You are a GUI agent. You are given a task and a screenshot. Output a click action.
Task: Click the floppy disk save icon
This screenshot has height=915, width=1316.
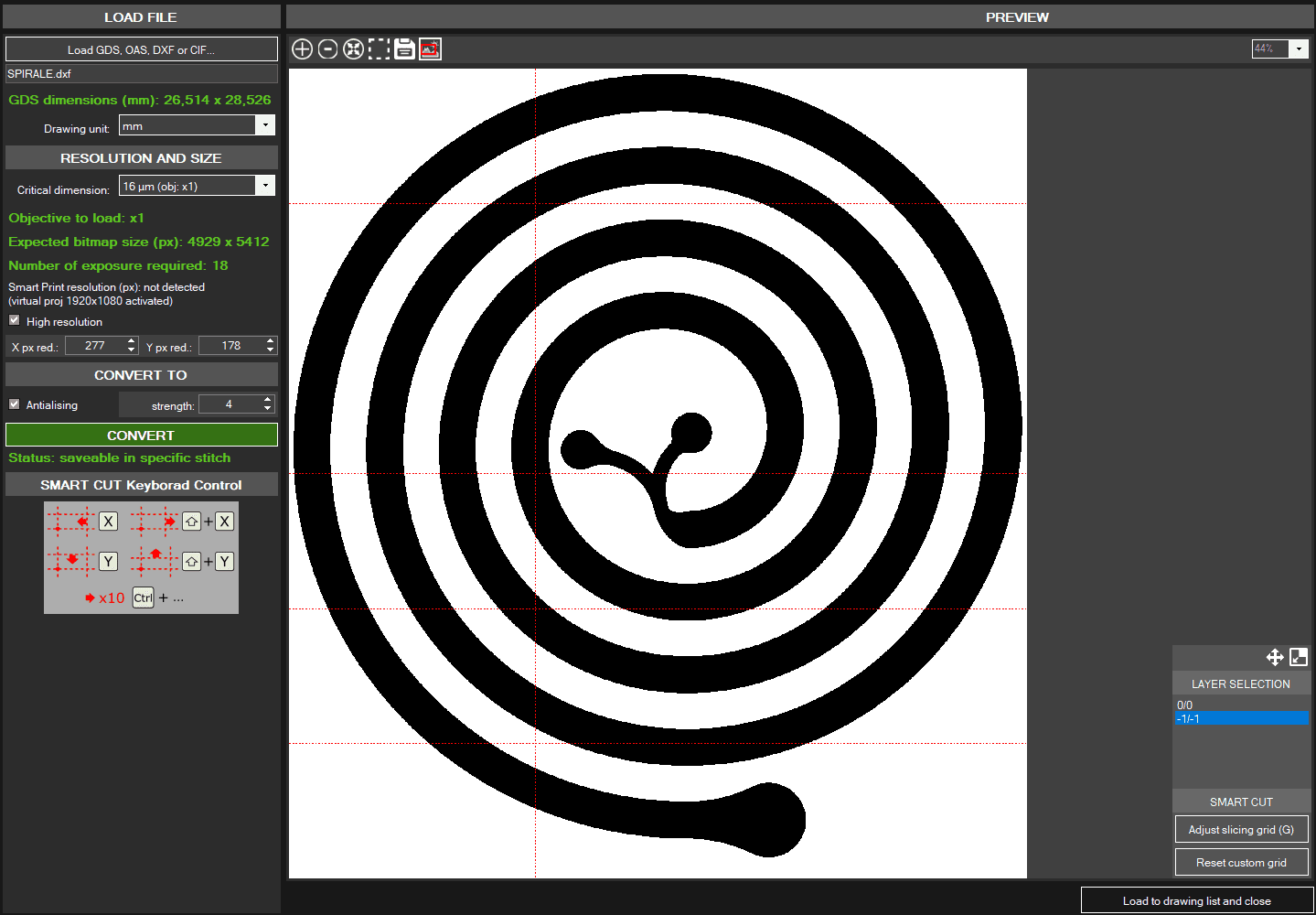(404, 49)
